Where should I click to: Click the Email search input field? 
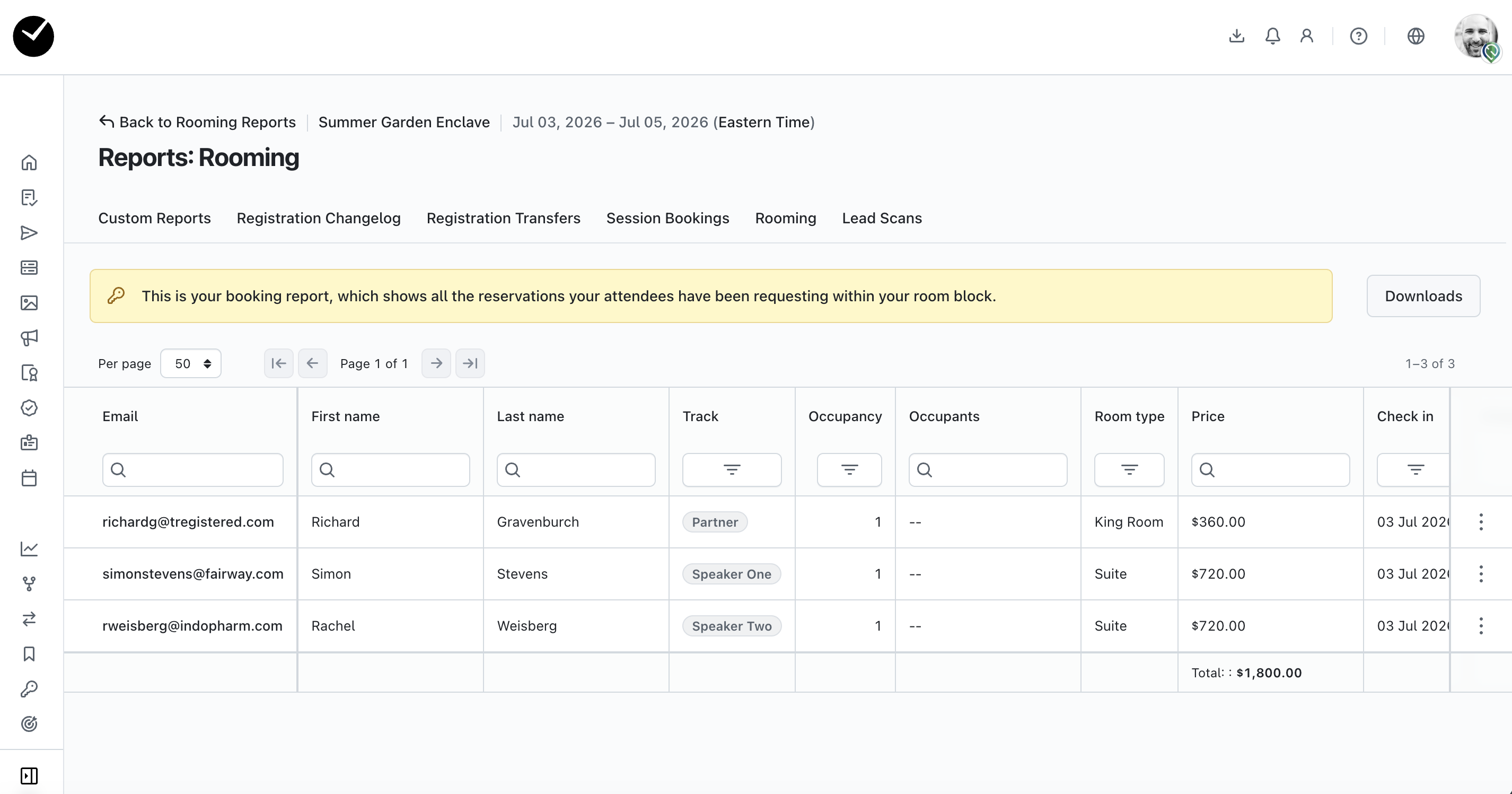click(192, 470)
